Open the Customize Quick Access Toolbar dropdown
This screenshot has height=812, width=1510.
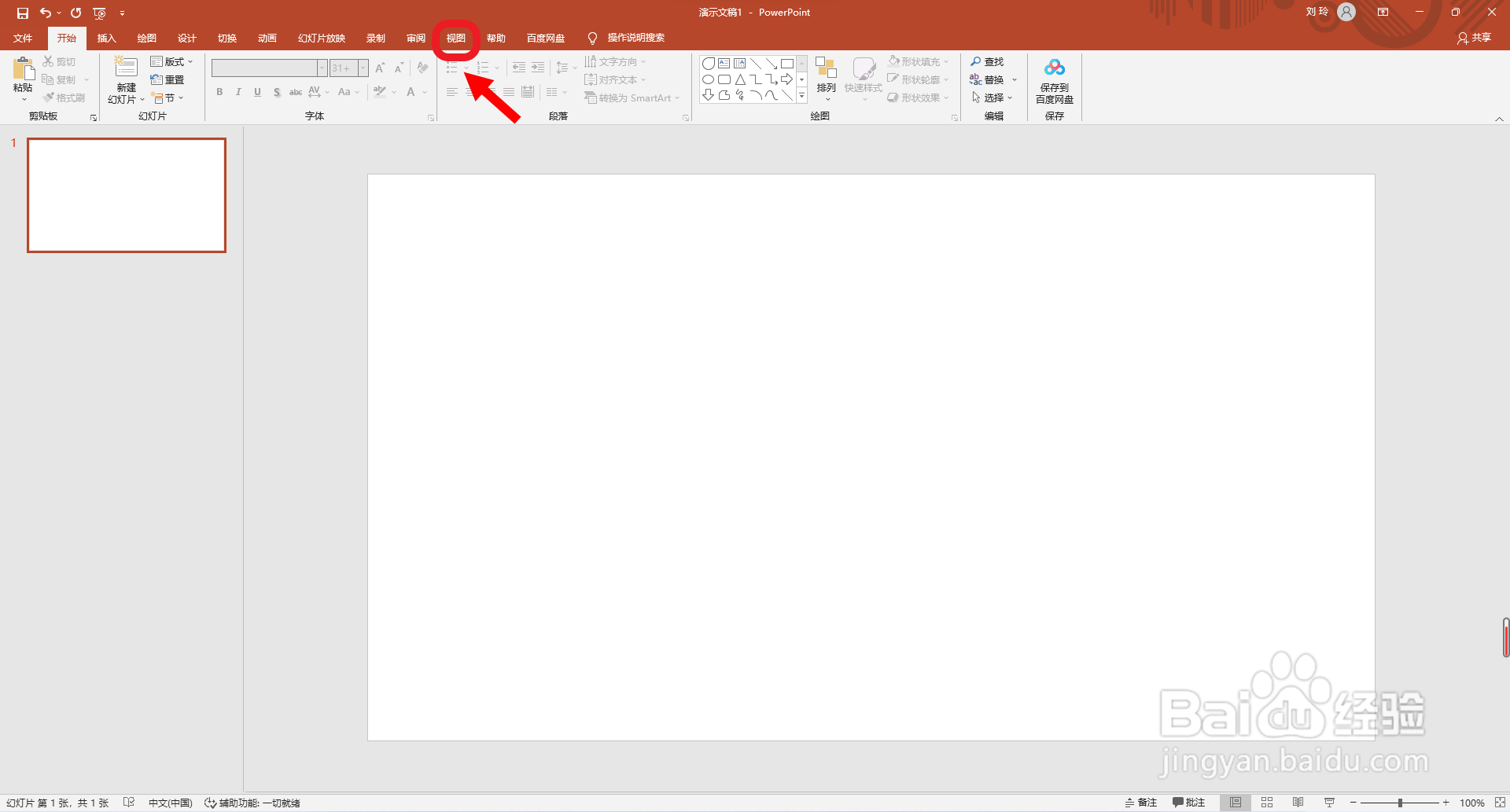[x=122, y=13]
